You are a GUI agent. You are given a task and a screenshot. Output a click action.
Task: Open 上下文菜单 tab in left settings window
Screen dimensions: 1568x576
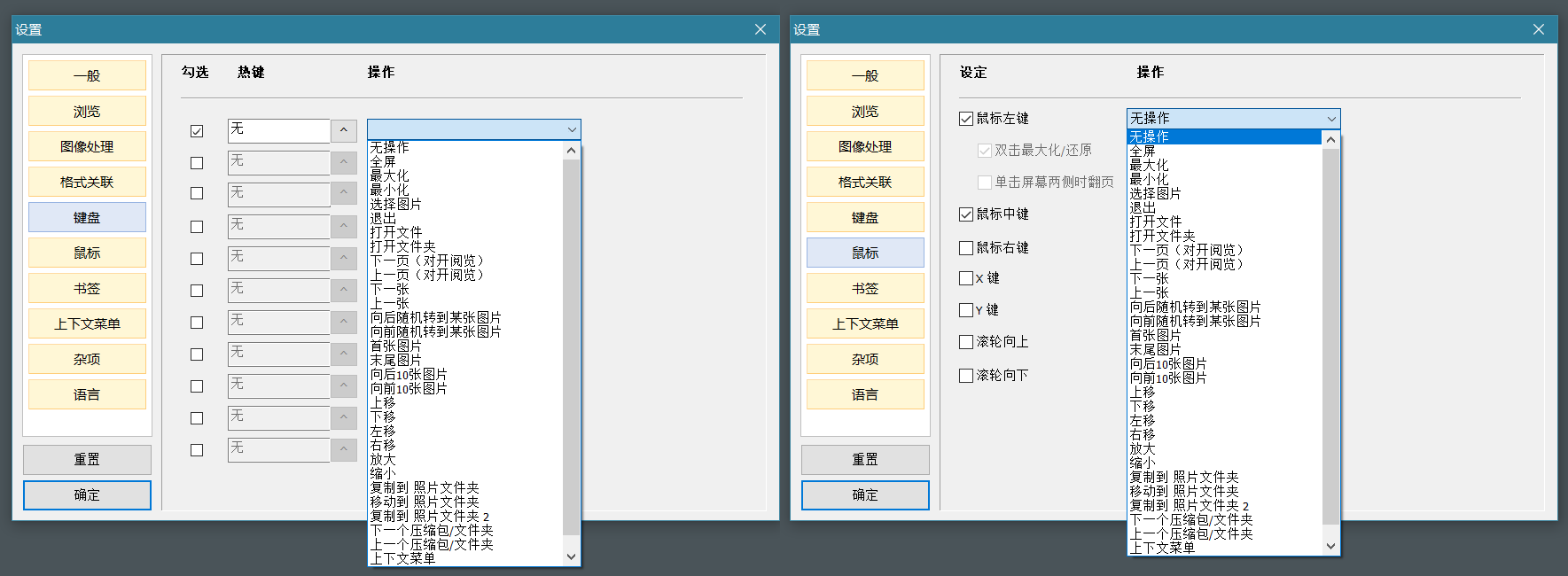pyautogui.click(x=87, y=323)
